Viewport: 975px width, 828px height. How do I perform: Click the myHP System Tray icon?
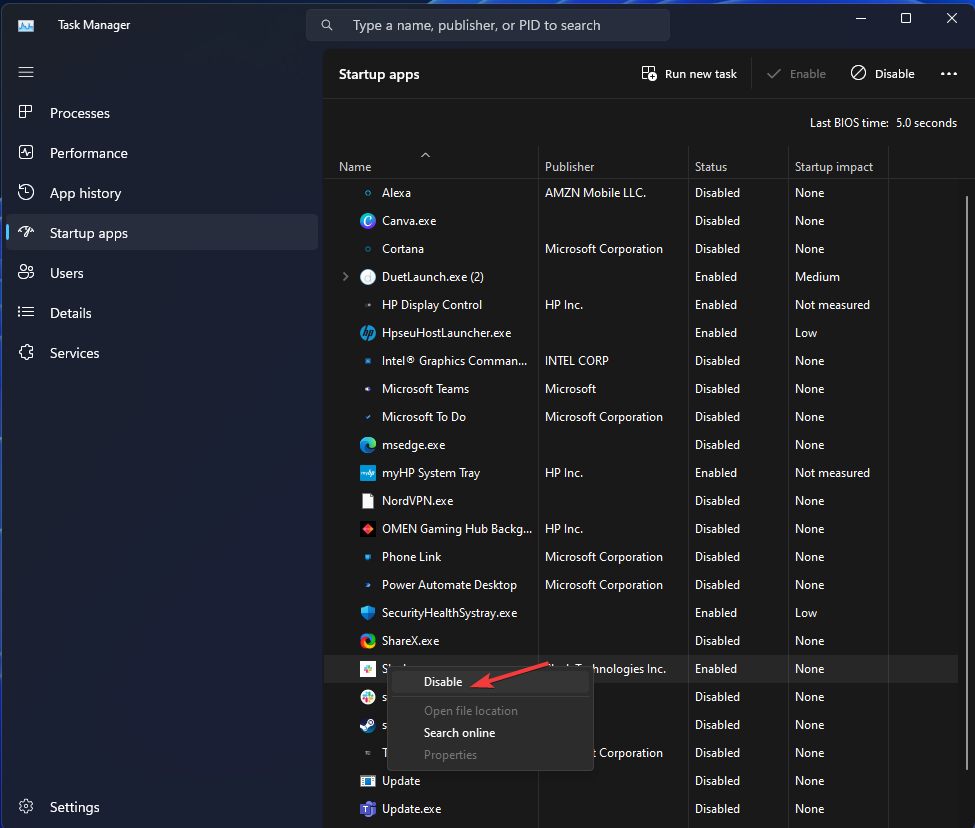coord(368,473)
